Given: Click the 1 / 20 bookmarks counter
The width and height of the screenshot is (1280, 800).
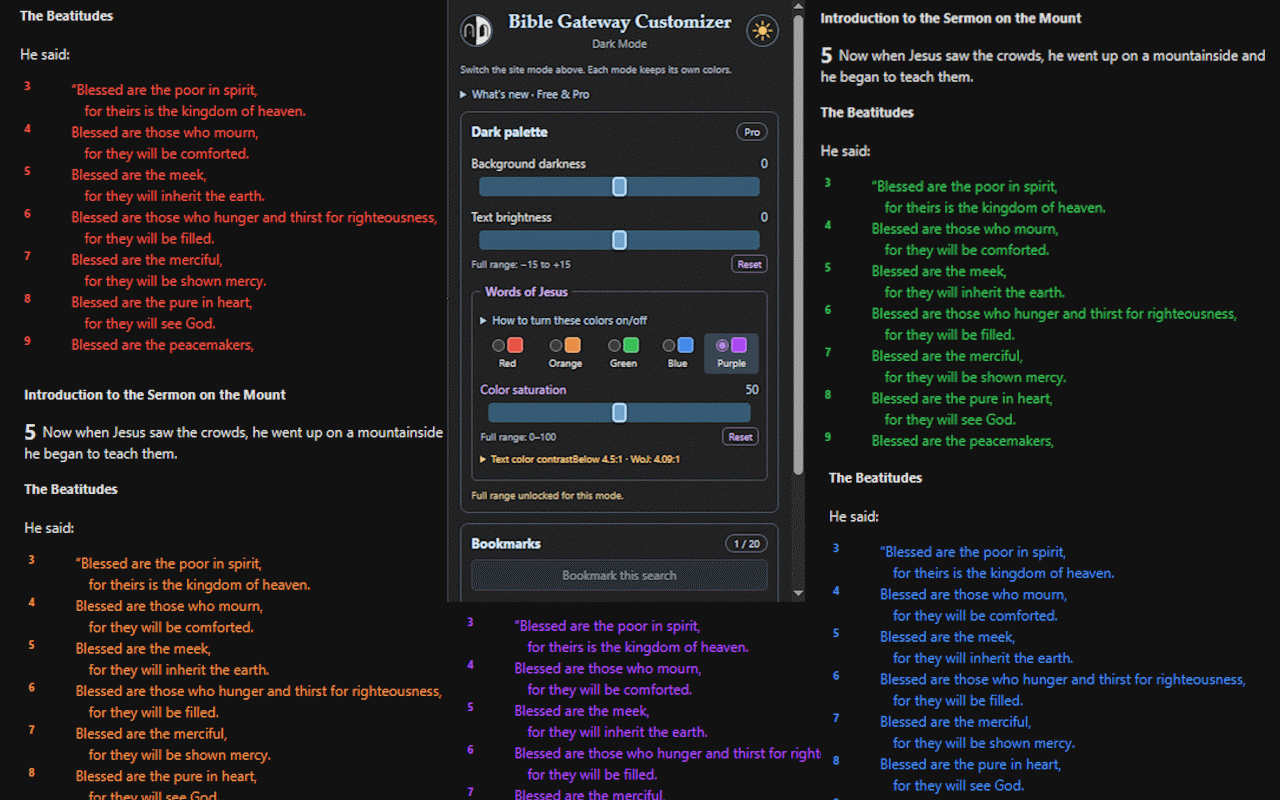Looking at the screenshot, I should (x=746, y=544).
